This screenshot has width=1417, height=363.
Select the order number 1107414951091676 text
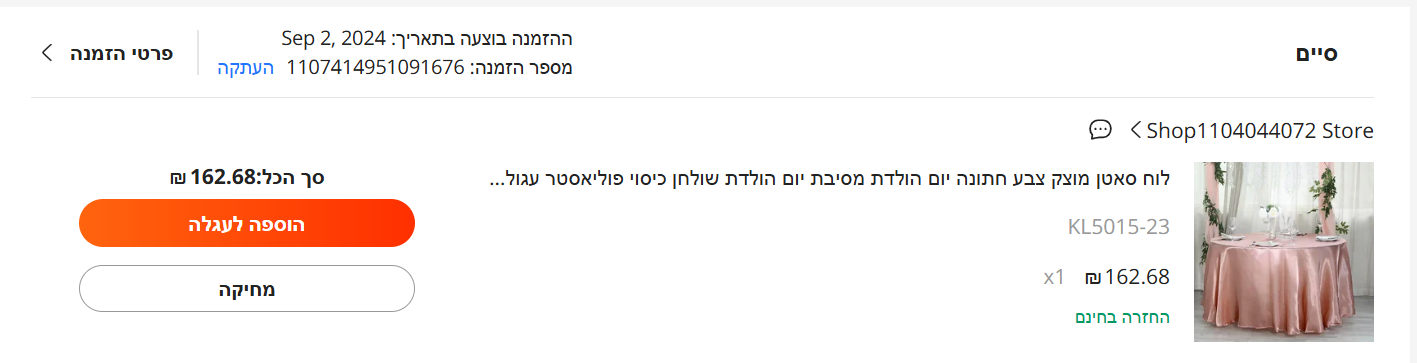click(376, 69)
